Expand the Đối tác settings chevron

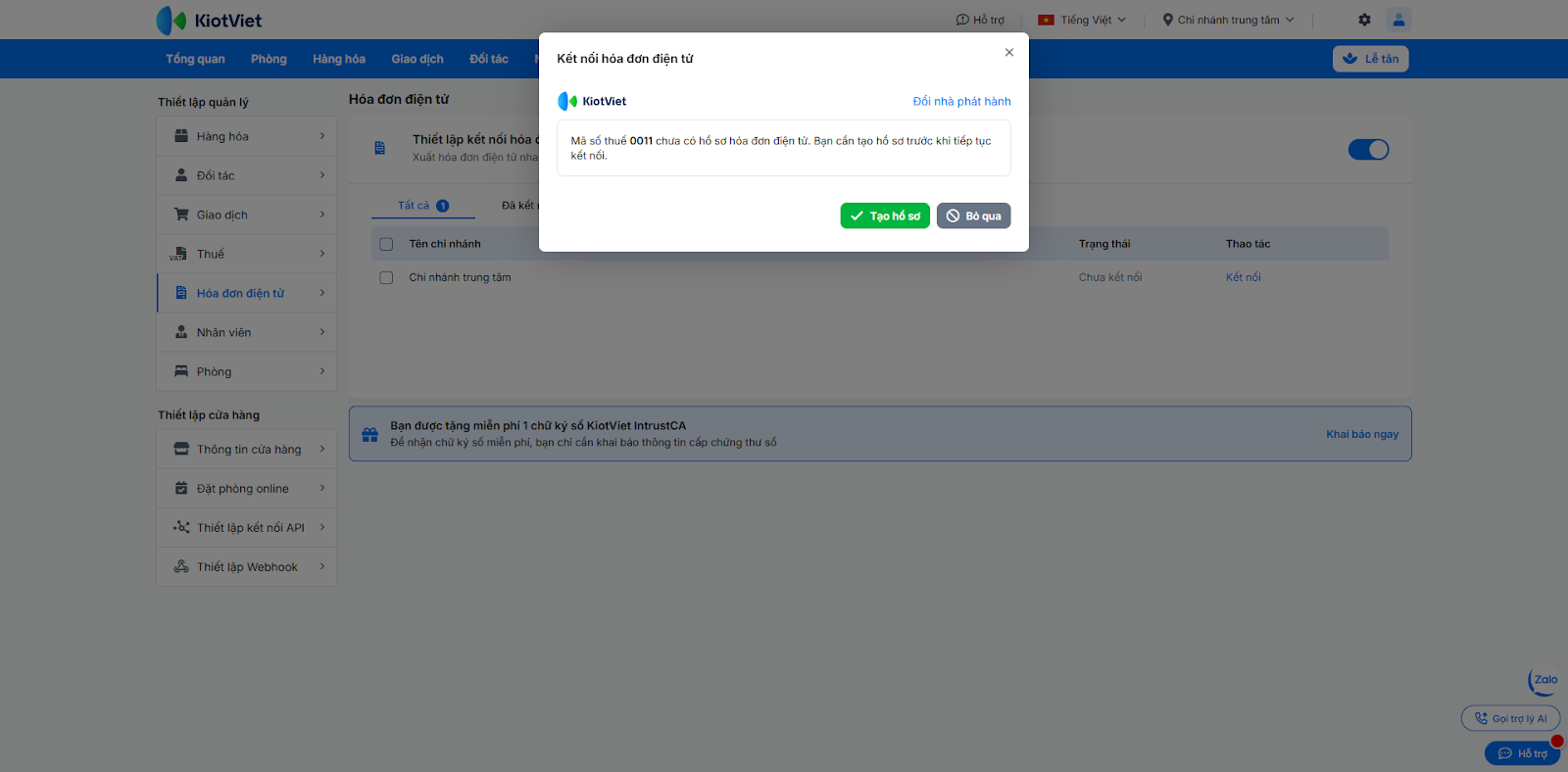tap(322, 175)
